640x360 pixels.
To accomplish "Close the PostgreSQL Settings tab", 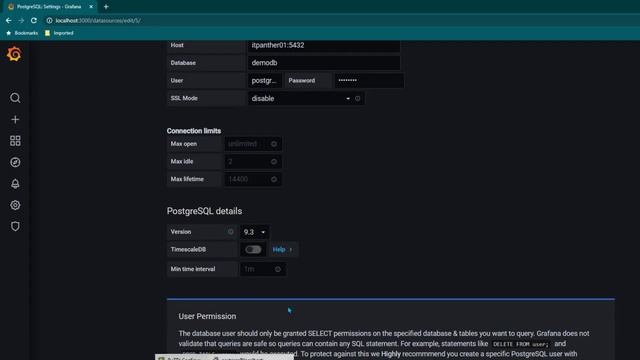I will click(x=91, y=7).
